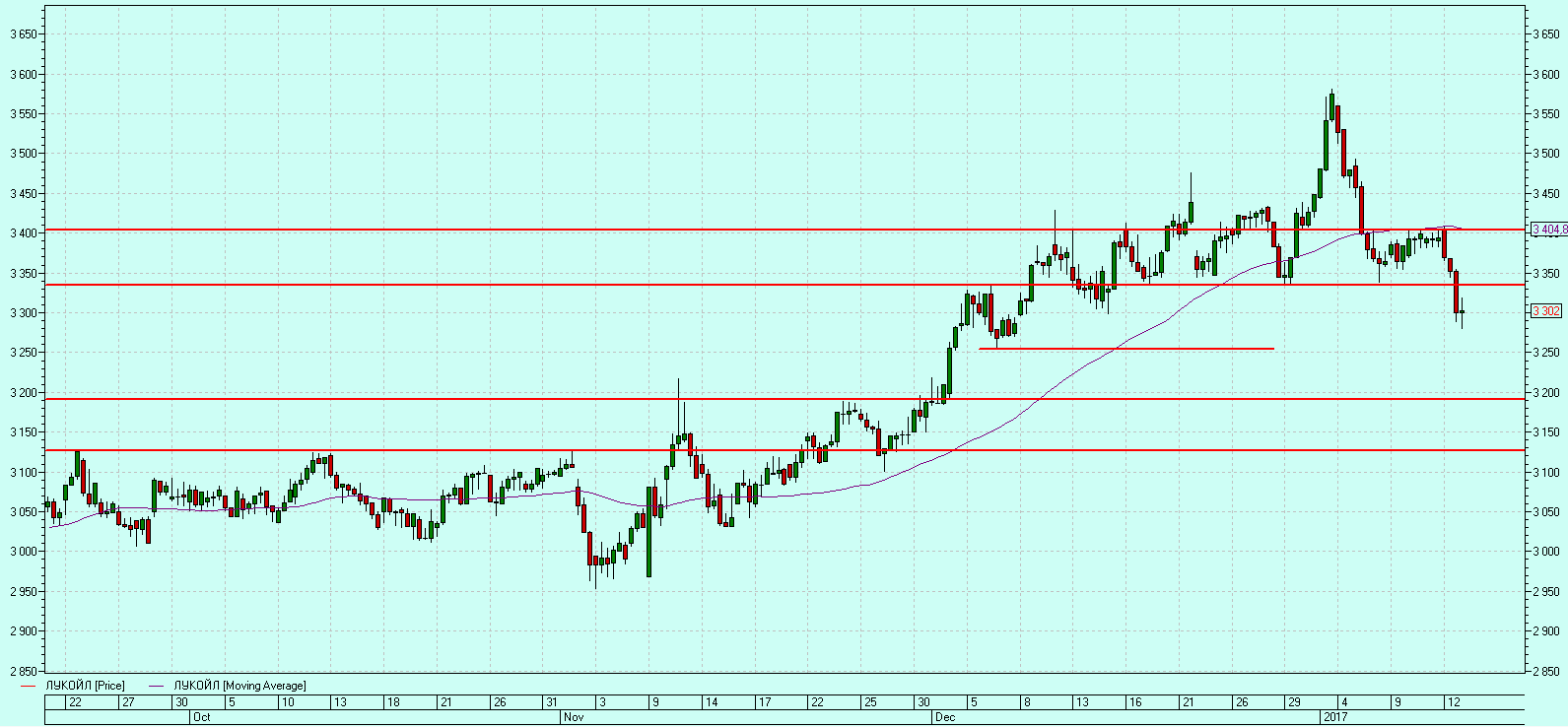Click the 2017 year label on time axis
Image resolution: width=1568 pixels, height=727 pixels.
1334,717
